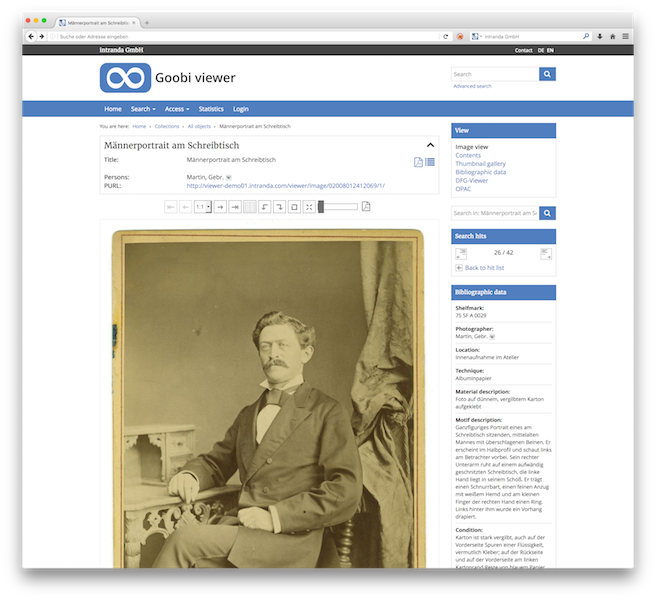Rotate the image to the left
The image size is (656, 600).
[264, 207]
